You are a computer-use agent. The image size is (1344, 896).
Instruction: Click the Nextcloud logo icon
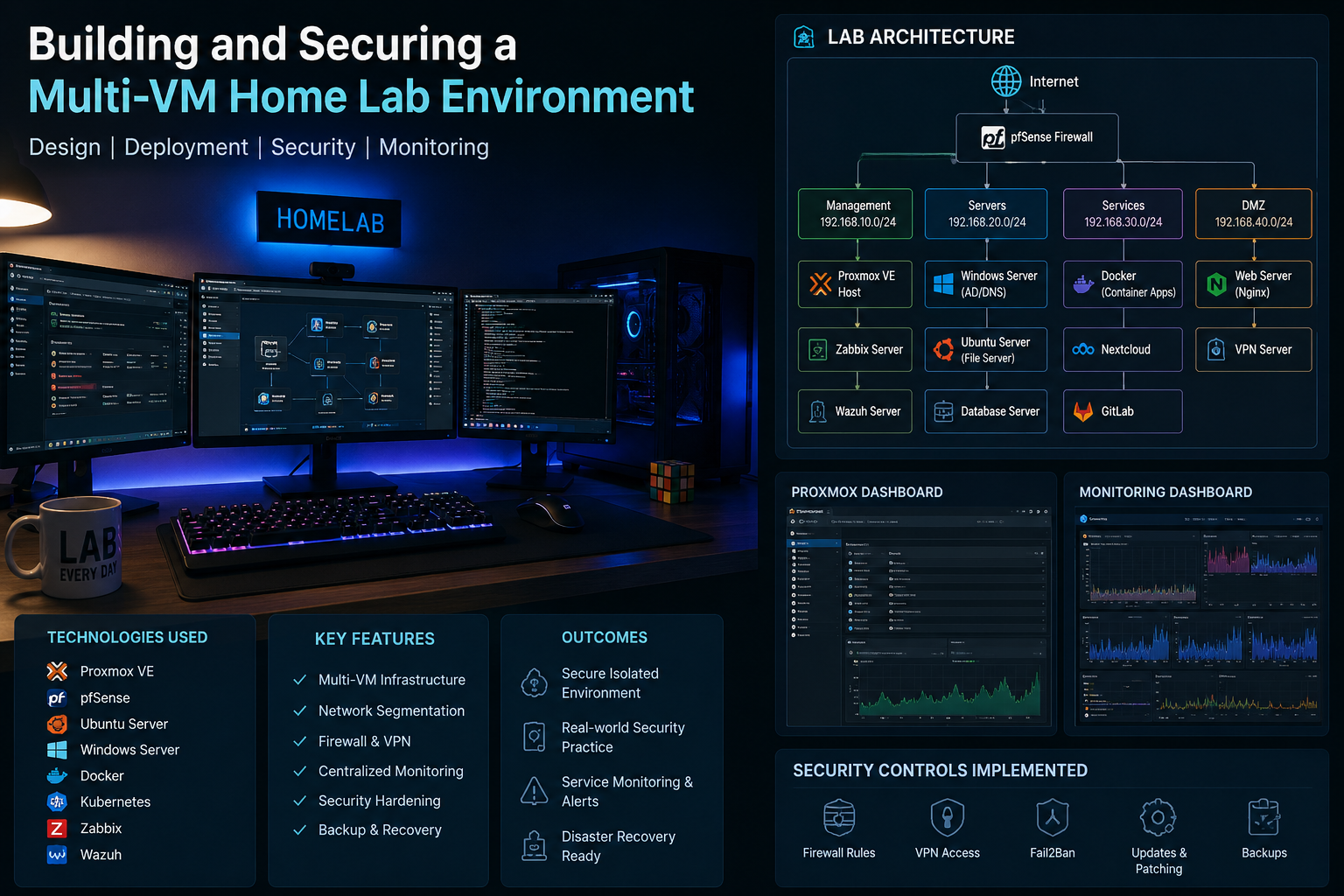1083,350
